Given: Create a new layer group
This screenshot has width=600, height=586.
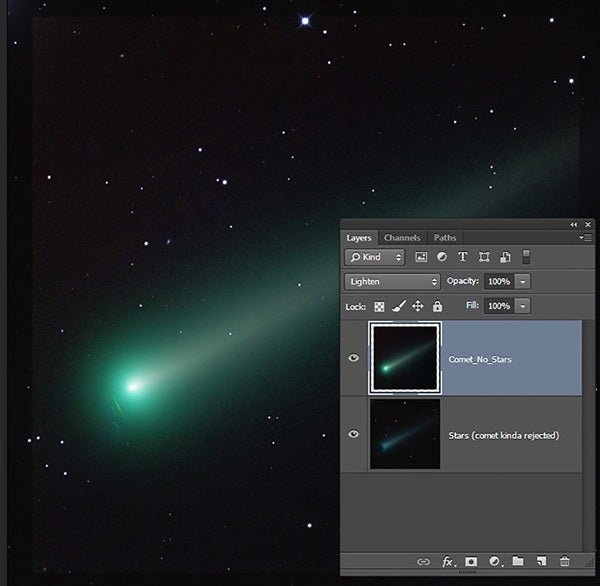Looking at the screenshot, I should [x=518, y=561].
